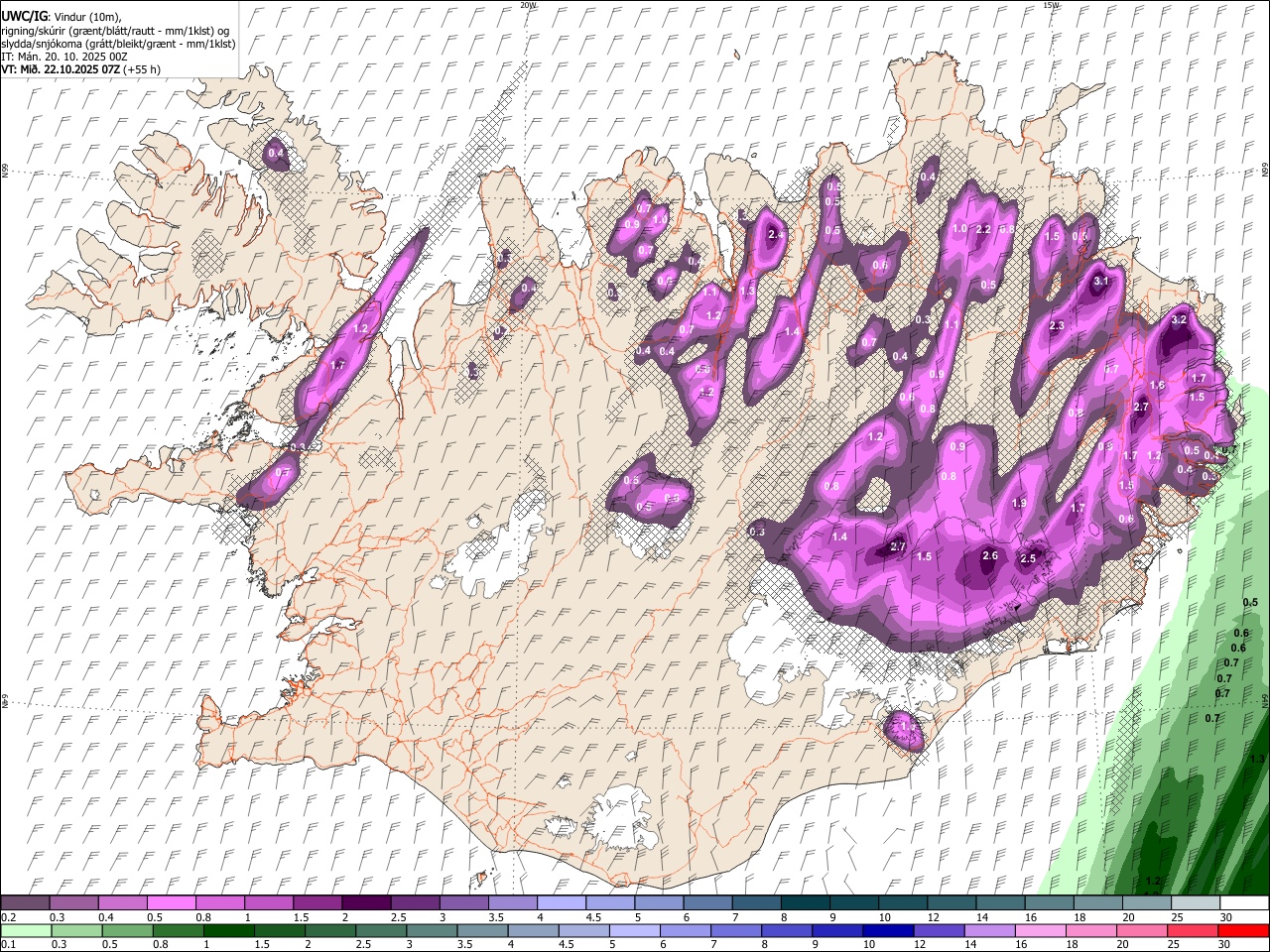Pick the 2 dark purple snow scale swatch
The width and height of the screenshot is (1270, 952).
tap(365, 903)
